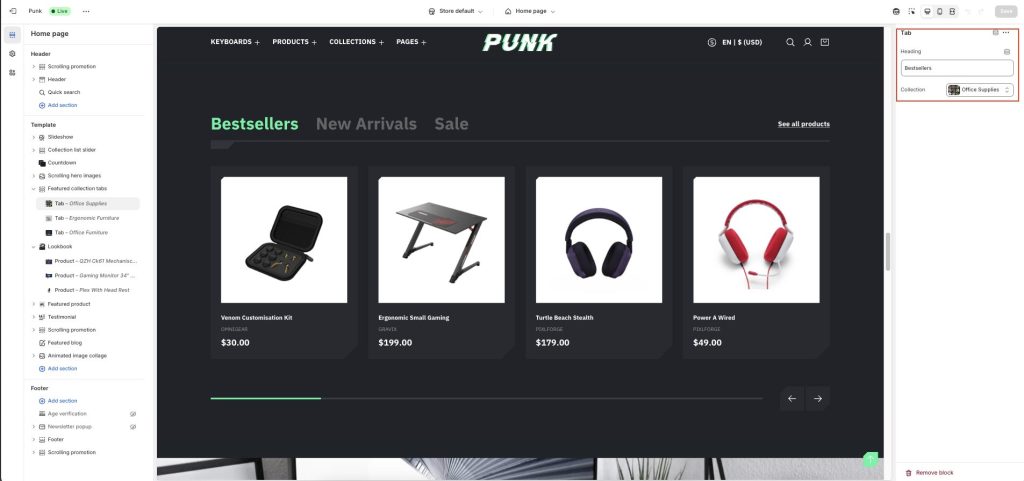Click the next arrow of product slider

pos(818,399)
